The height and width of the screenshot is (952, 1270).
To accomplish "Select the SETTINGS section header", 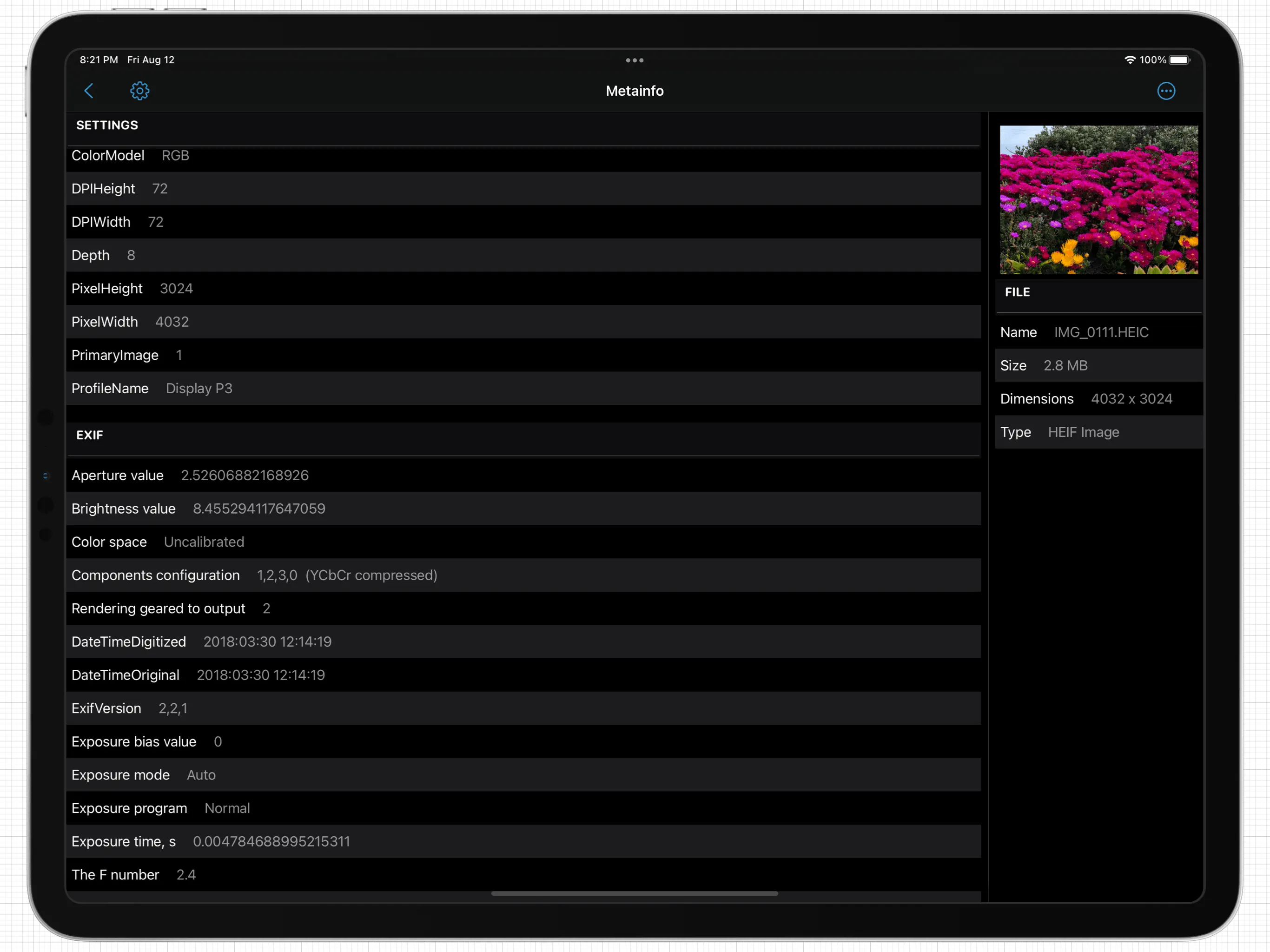I will [x=107, y=125].
